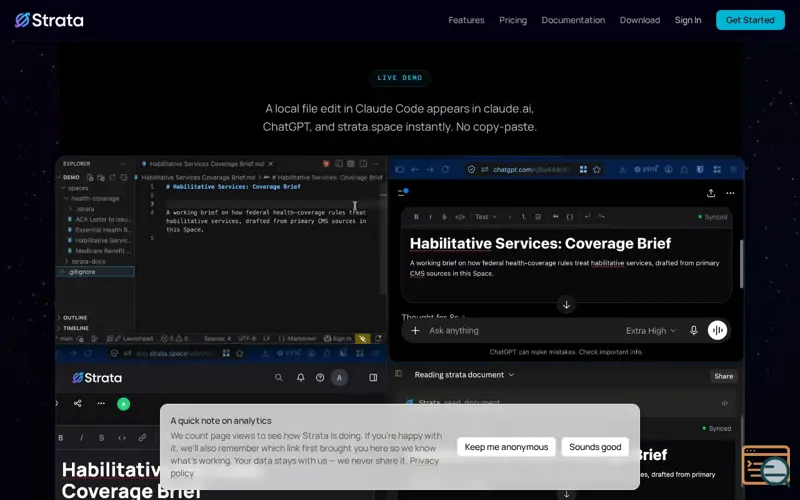Click search icon in Strata app header
This screenshot has width=800, height=500.
(x=279, y=378)
